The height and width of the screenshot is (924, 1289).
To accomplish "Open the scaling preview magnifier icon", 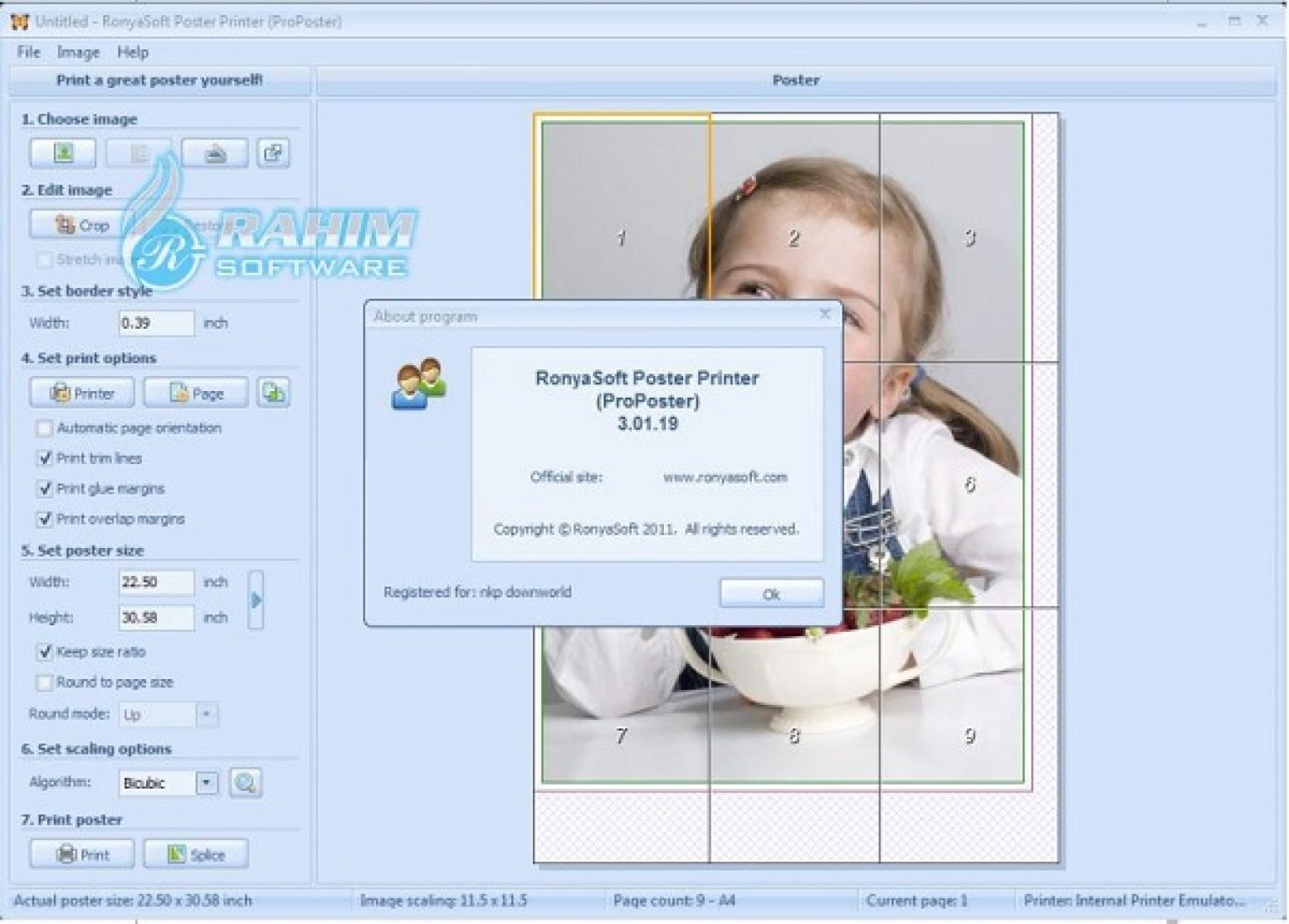I will [246, 782].
